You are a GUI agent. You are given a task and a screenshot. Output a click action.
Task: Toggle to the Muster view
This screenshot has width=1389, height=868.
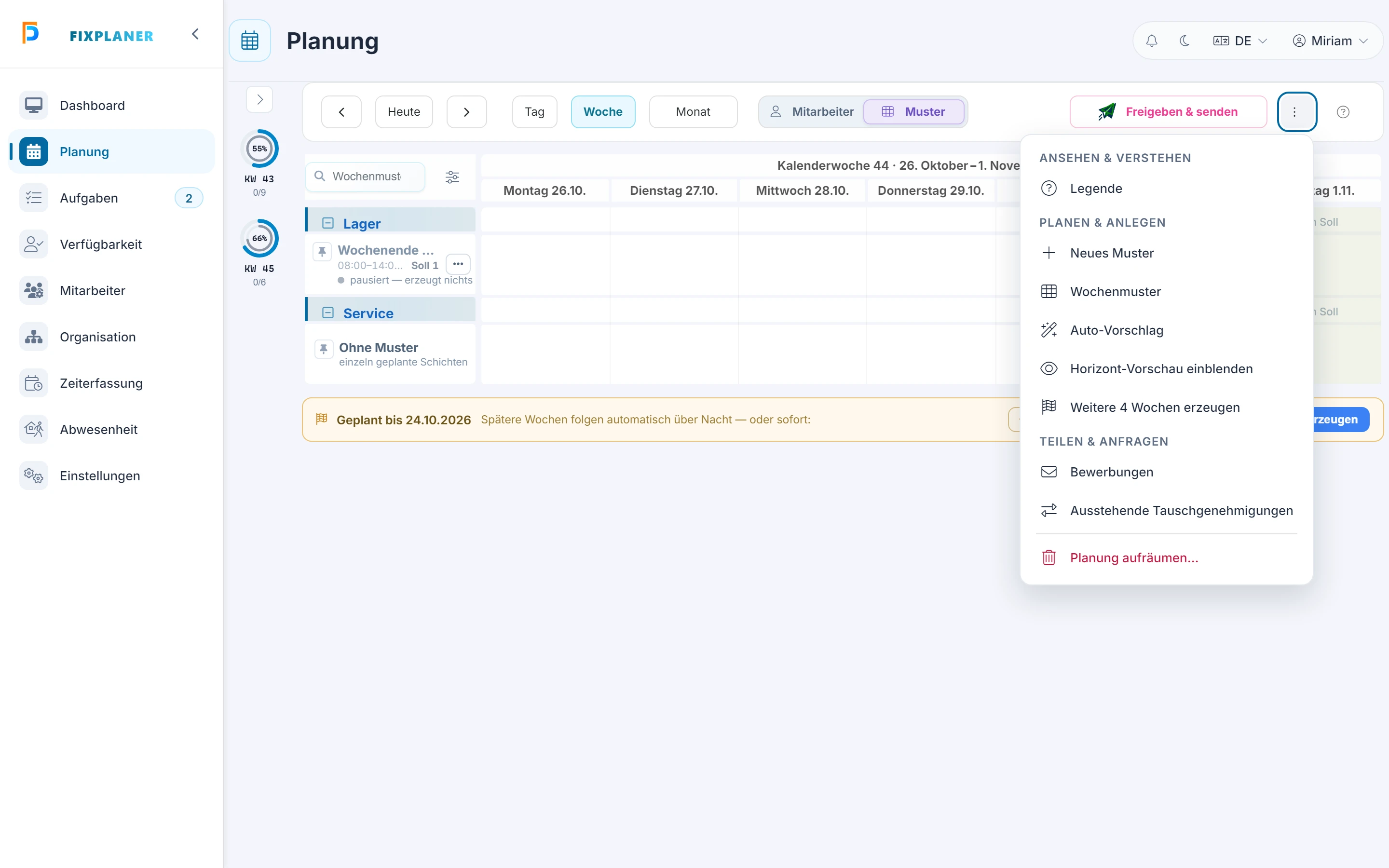(914, 112)
